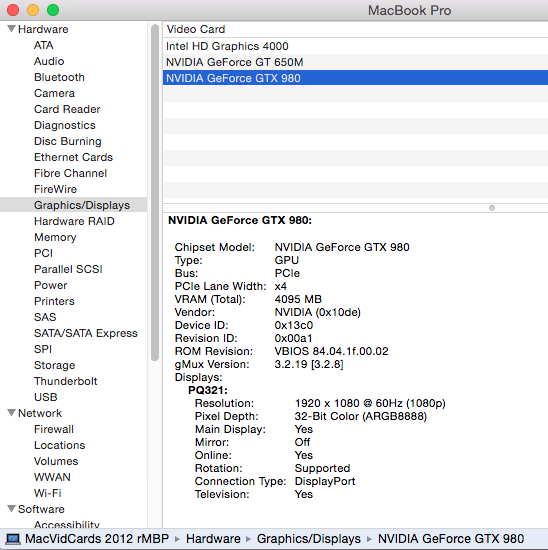Click the sidebar vertical scrollbar

click(x=155, y=192)
